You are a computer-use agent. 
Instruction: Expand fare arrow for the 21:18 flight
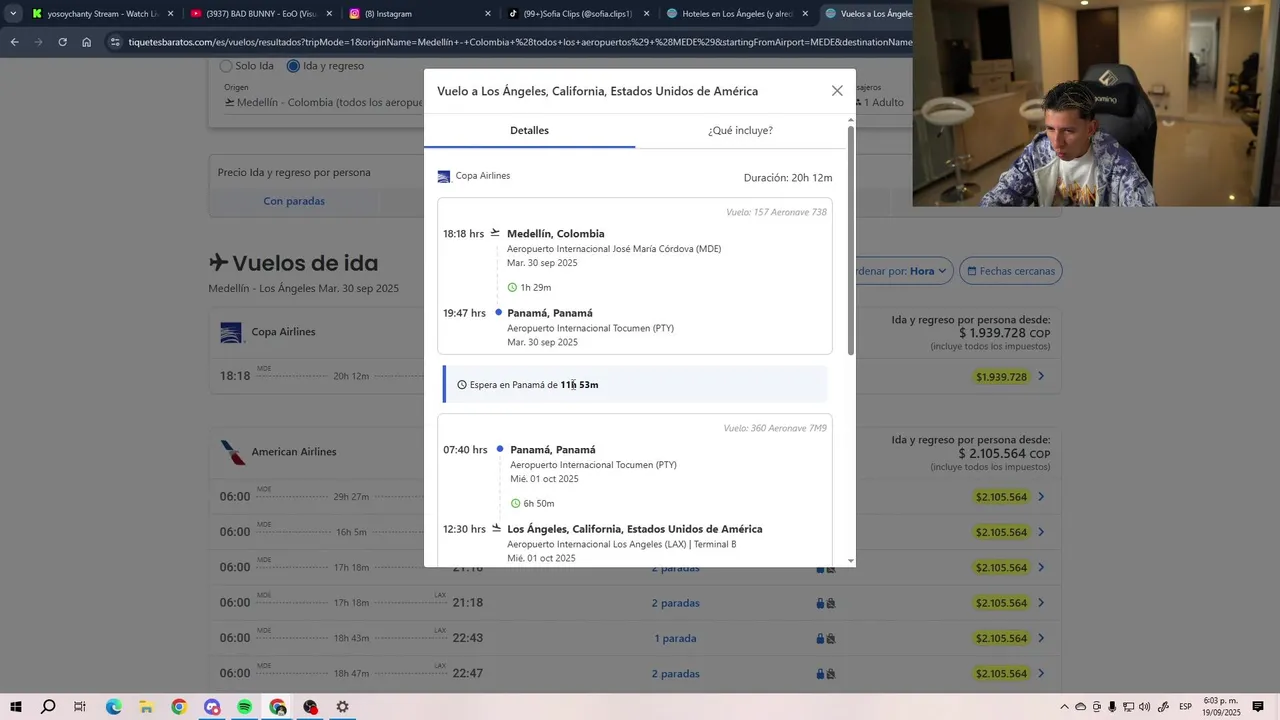click(x=1041, y=603)
